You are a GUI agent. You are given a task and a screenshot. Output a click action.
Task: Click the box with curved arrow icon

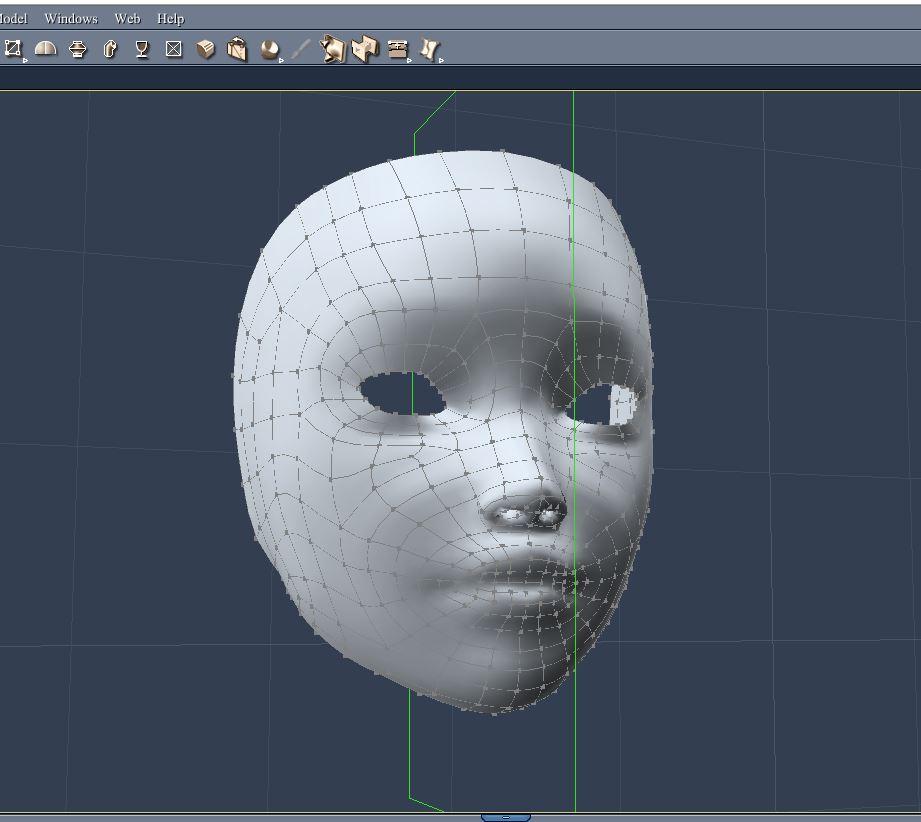(237, 49)
